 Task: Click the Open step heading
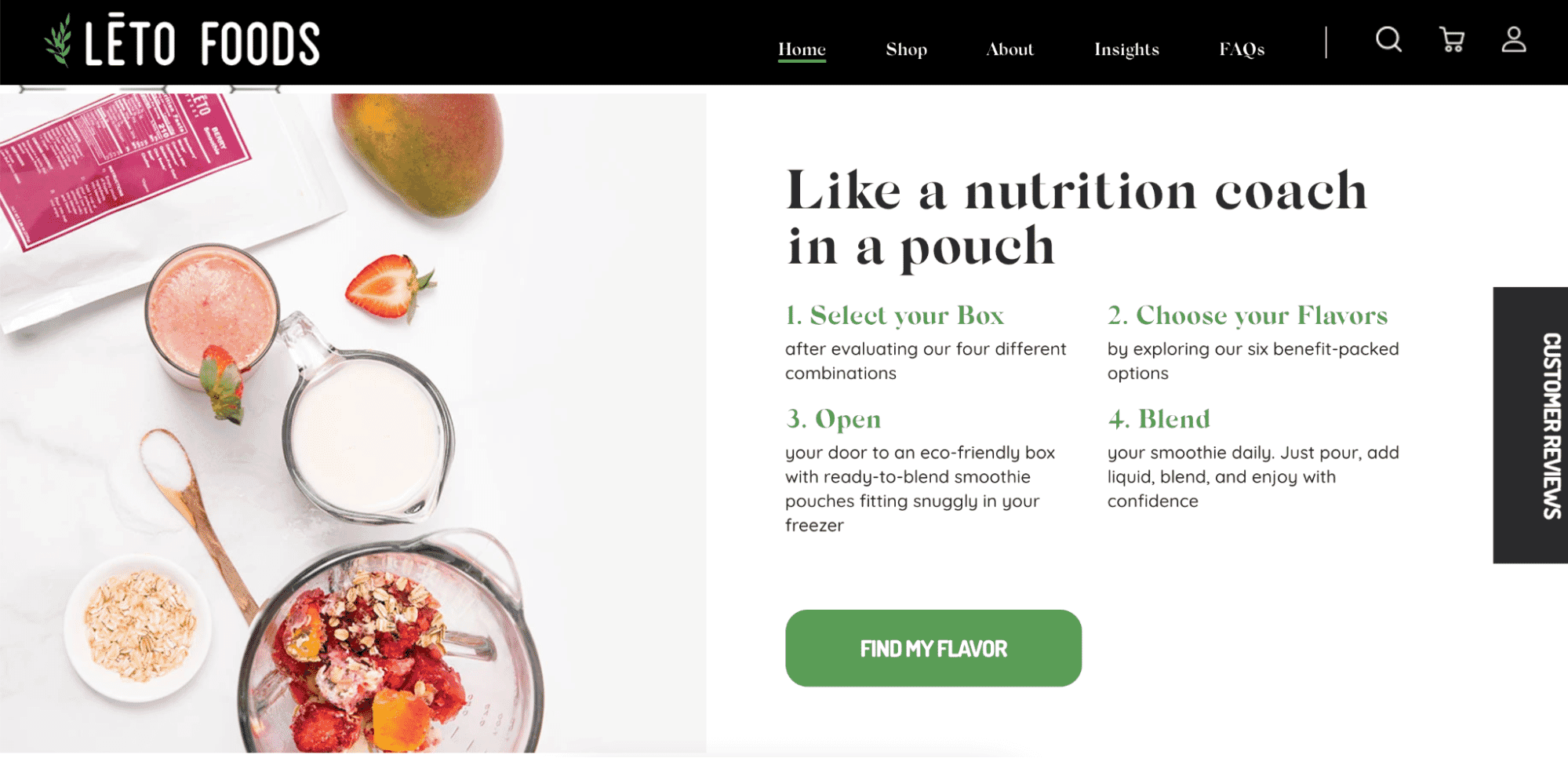point(833,419)
